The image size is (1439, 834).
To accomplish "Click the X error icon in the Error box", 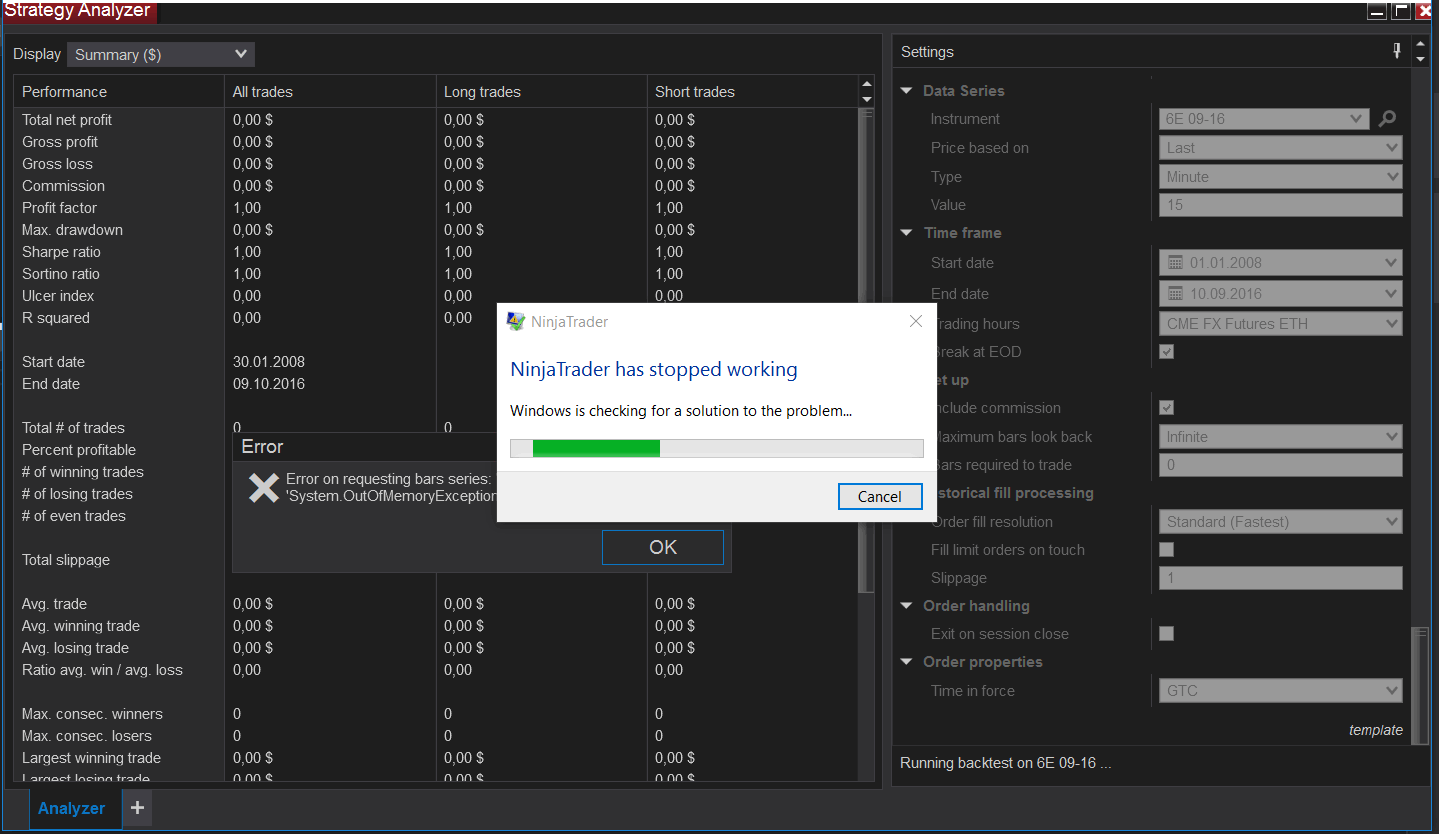I will [263, 487].
